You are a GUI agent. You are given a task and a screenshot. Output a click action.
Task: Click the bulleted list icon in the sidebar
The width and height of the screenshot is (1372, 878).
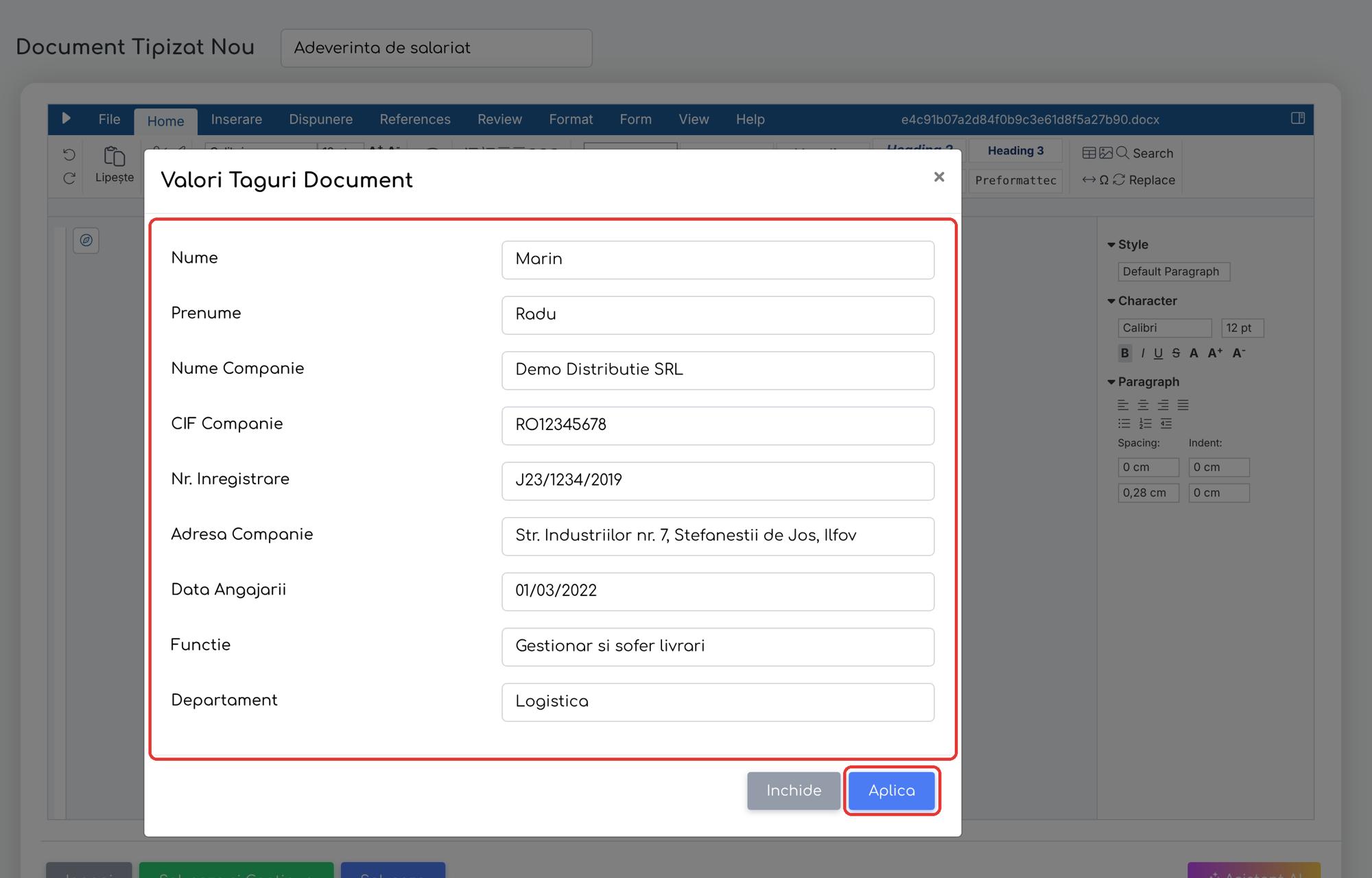pyautogui.click(x=1124, y=423)
